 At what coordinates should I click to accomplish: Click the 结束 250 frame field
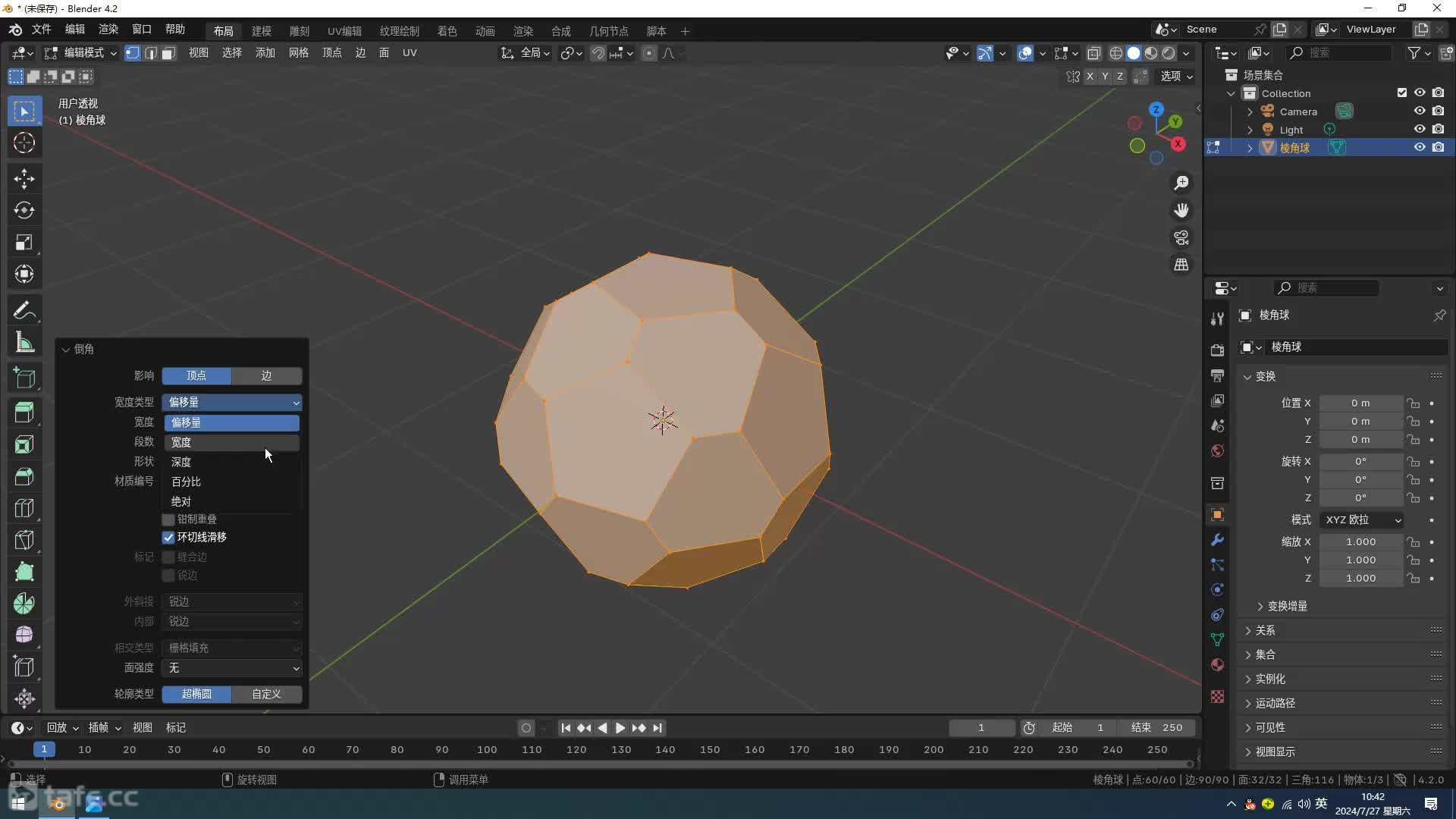coord(1156,728)
